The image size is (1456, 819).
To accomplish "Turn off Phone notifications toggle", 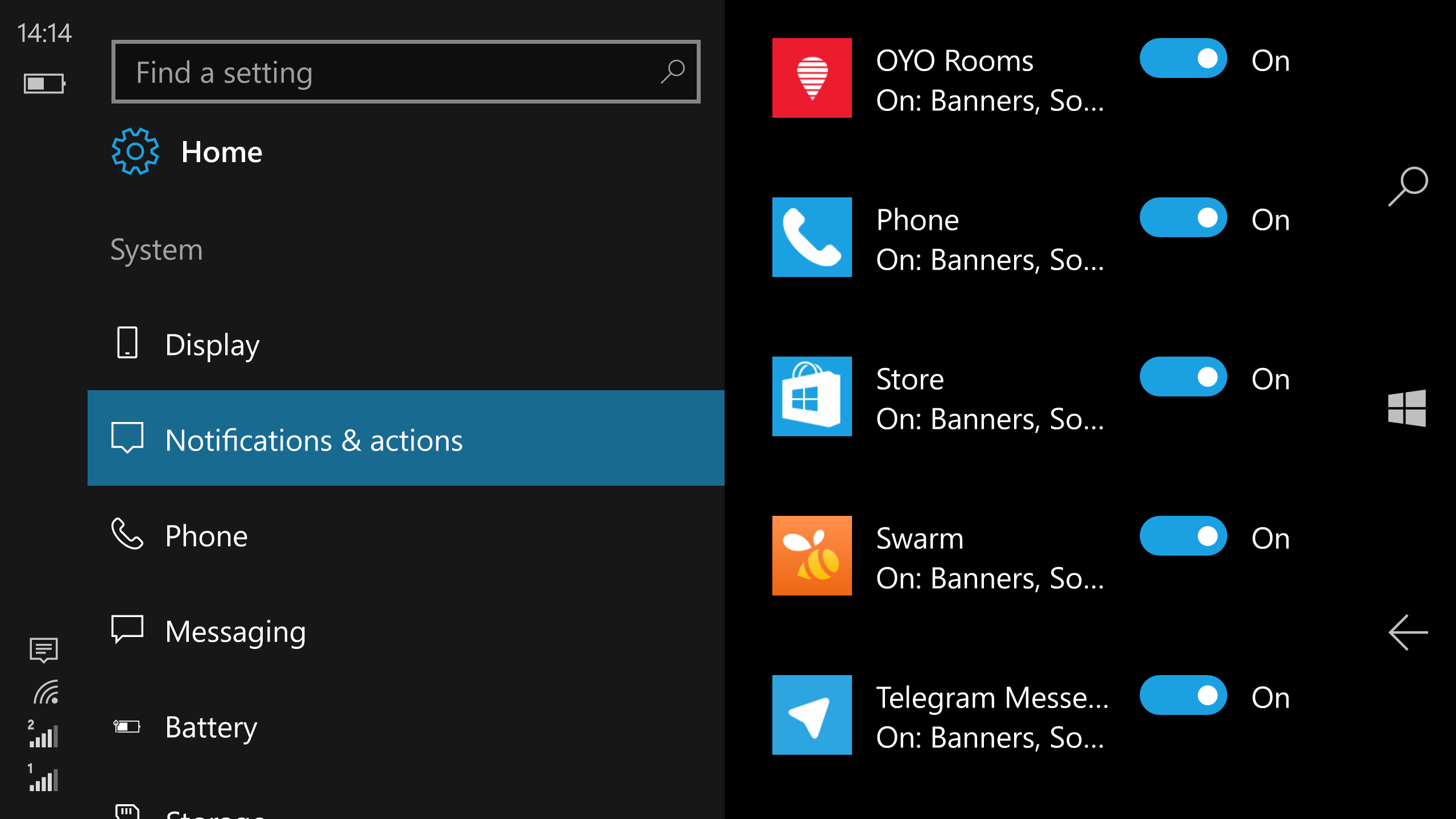I will click(x=1183, y=217).
